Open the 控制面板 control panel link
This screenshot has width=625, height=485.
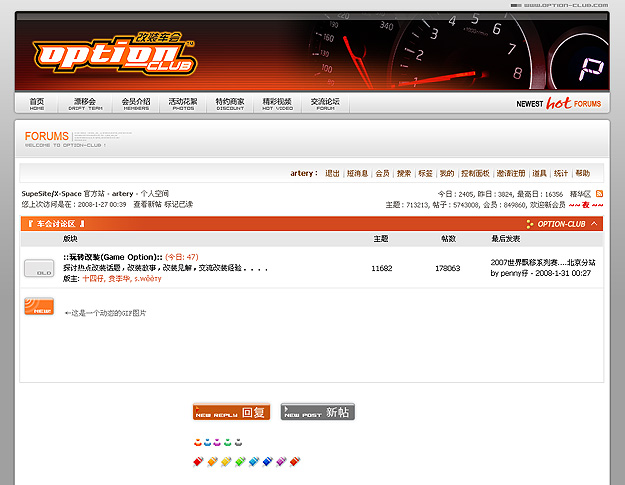coord(475,173)
